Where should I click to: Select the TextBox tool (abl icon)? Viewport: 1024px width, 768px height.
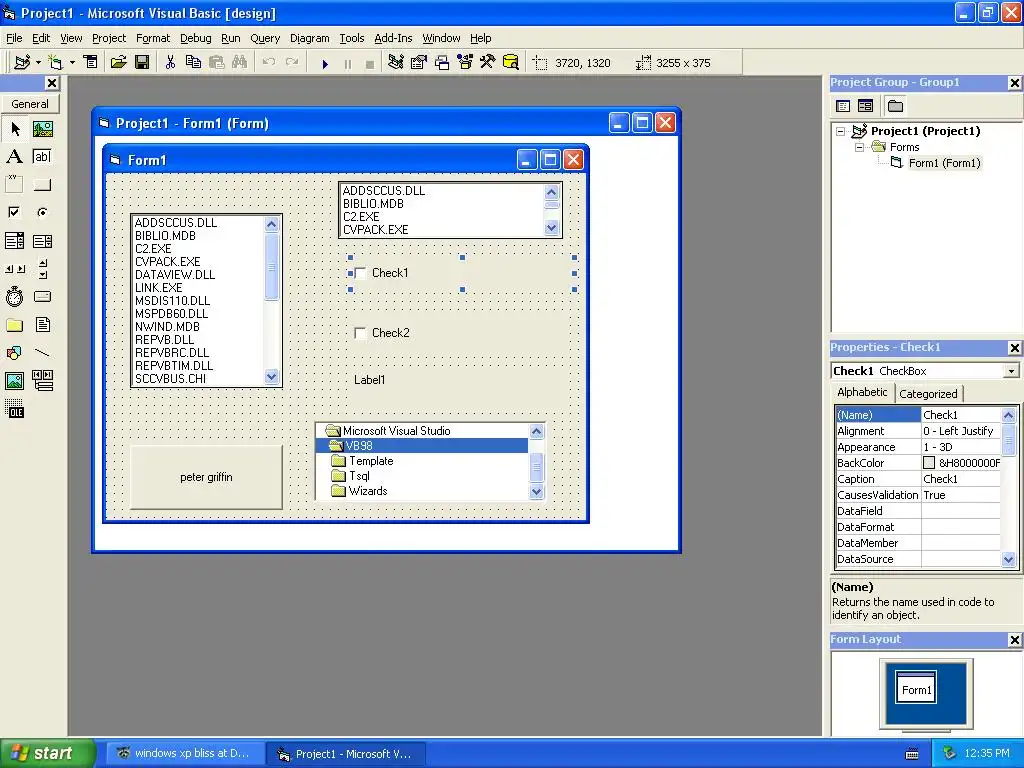pos(42,157)
